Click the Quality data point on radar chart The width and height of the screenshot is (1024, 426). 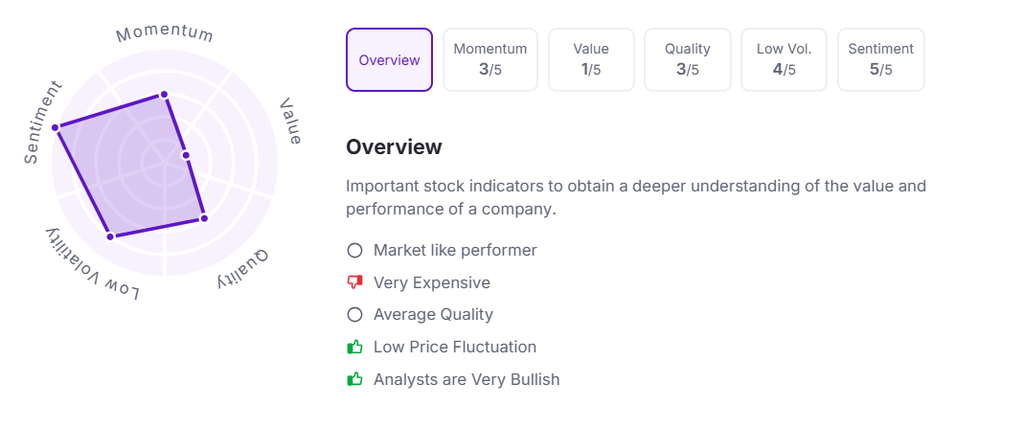204,218
